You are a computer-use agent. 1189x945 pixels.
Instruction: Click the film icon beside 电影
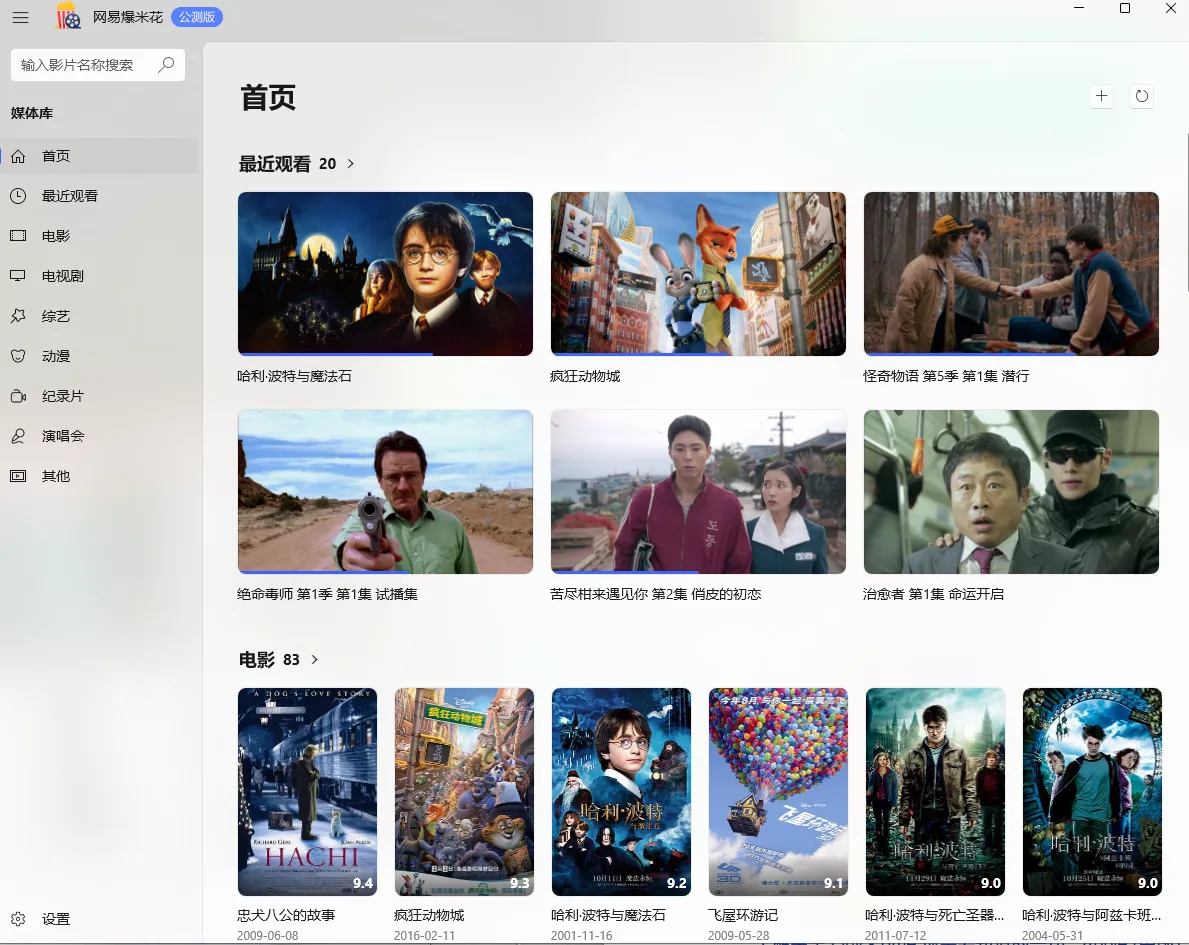click(x=18, y=236)
